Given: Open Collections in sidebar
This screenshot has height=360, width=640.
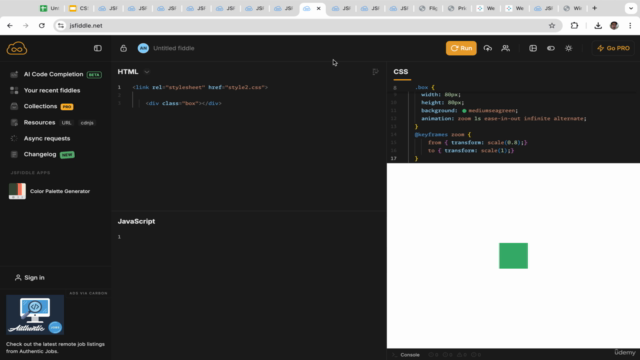Looking at the screenshot, I should tap(40, 106).
